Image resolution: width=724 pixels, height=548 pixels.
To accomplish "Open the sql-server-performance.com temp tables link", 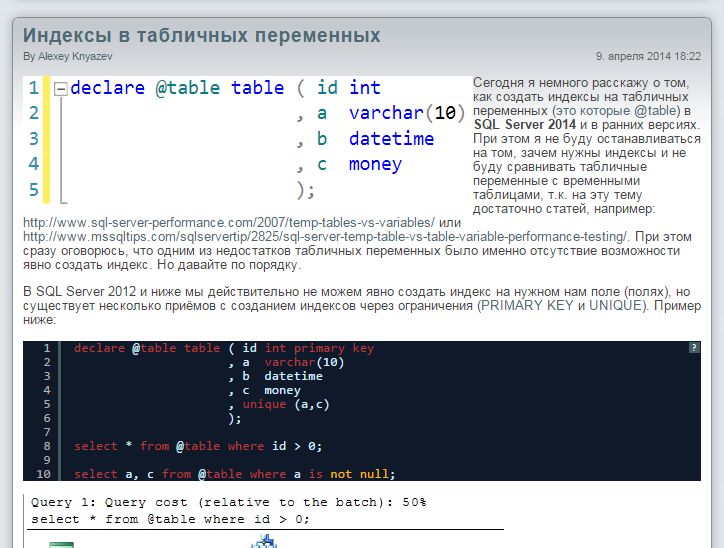I will 228,222.
